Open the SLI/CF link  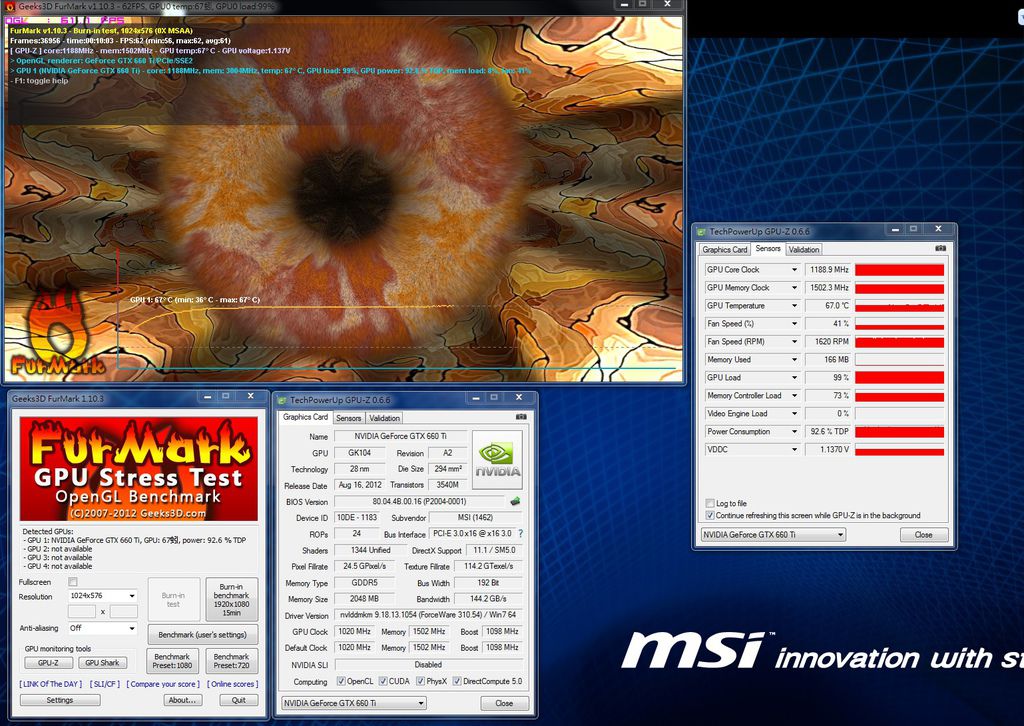104,684
